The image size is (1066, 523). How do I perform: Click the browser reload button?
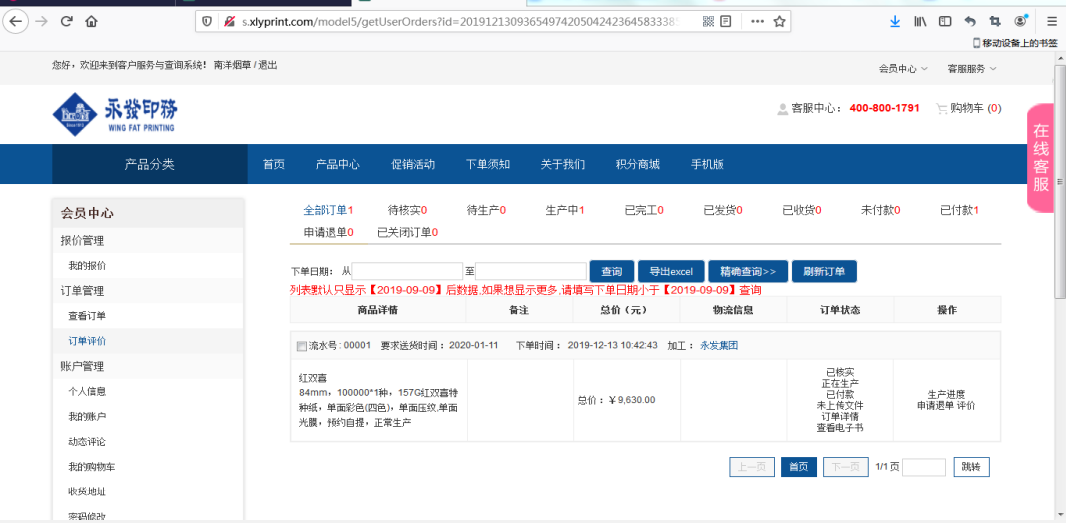[67, 21]
